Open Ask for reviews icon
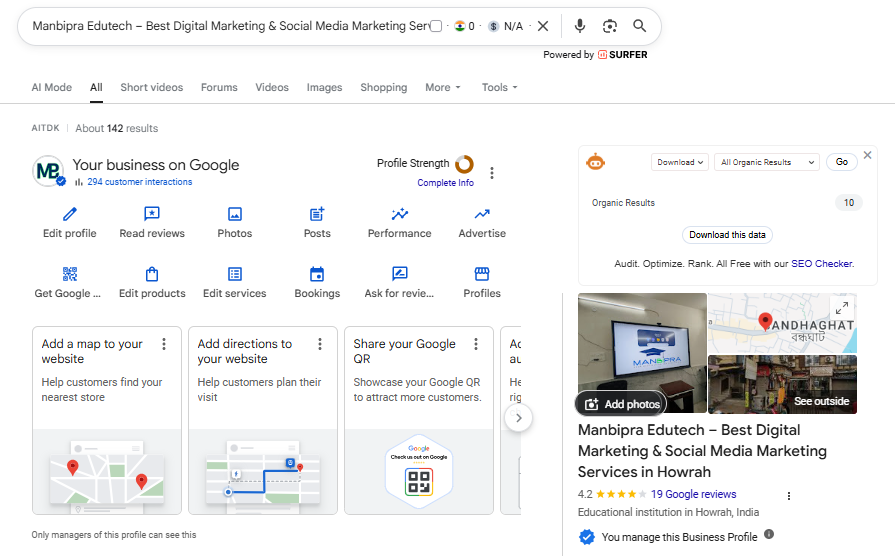The height and width of the screenshot is (556, 895). 400,274
